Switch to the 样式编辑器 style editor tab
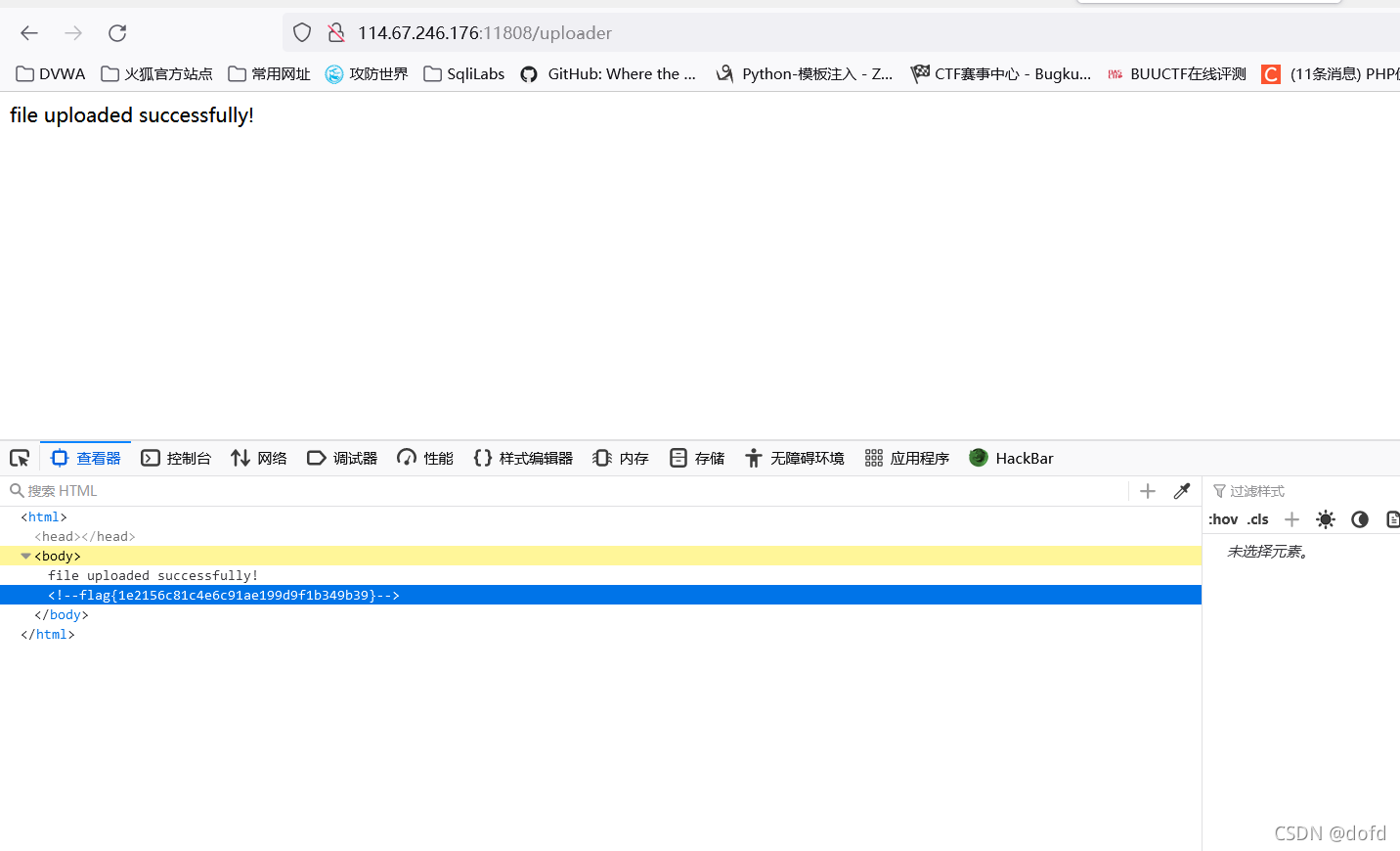Image resolution: width=1400 pixels, height=851 pixels. (x=523, y=459)
